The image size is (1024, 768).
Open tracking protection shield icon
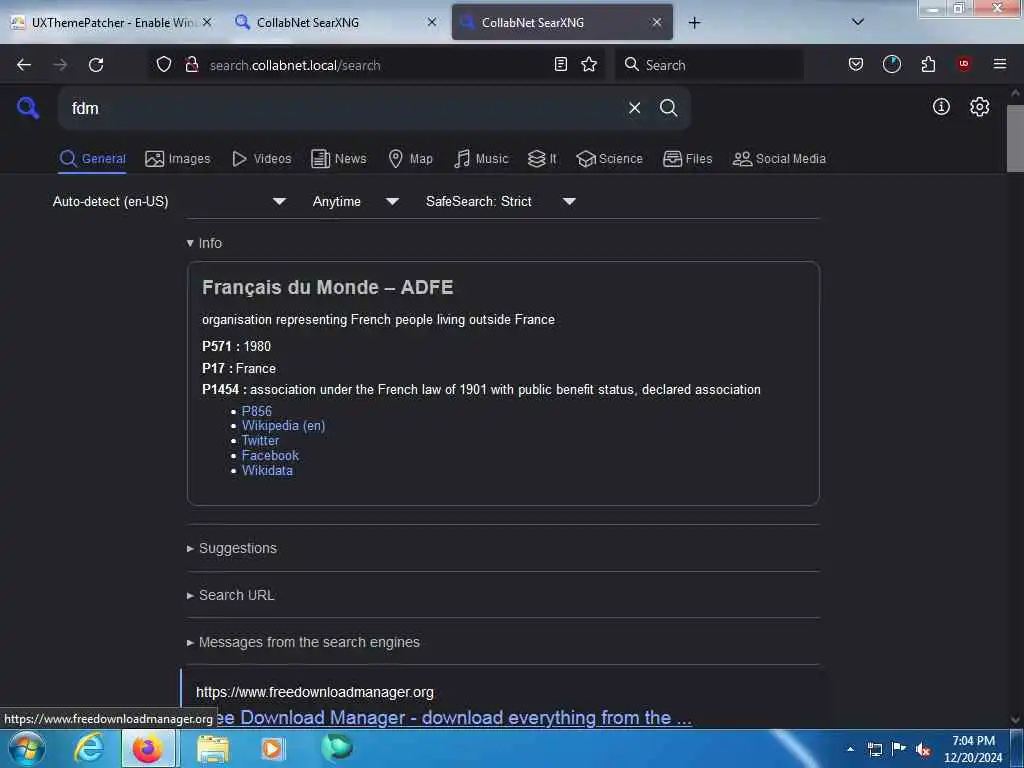pyautogui.click(x=164, y=65)
